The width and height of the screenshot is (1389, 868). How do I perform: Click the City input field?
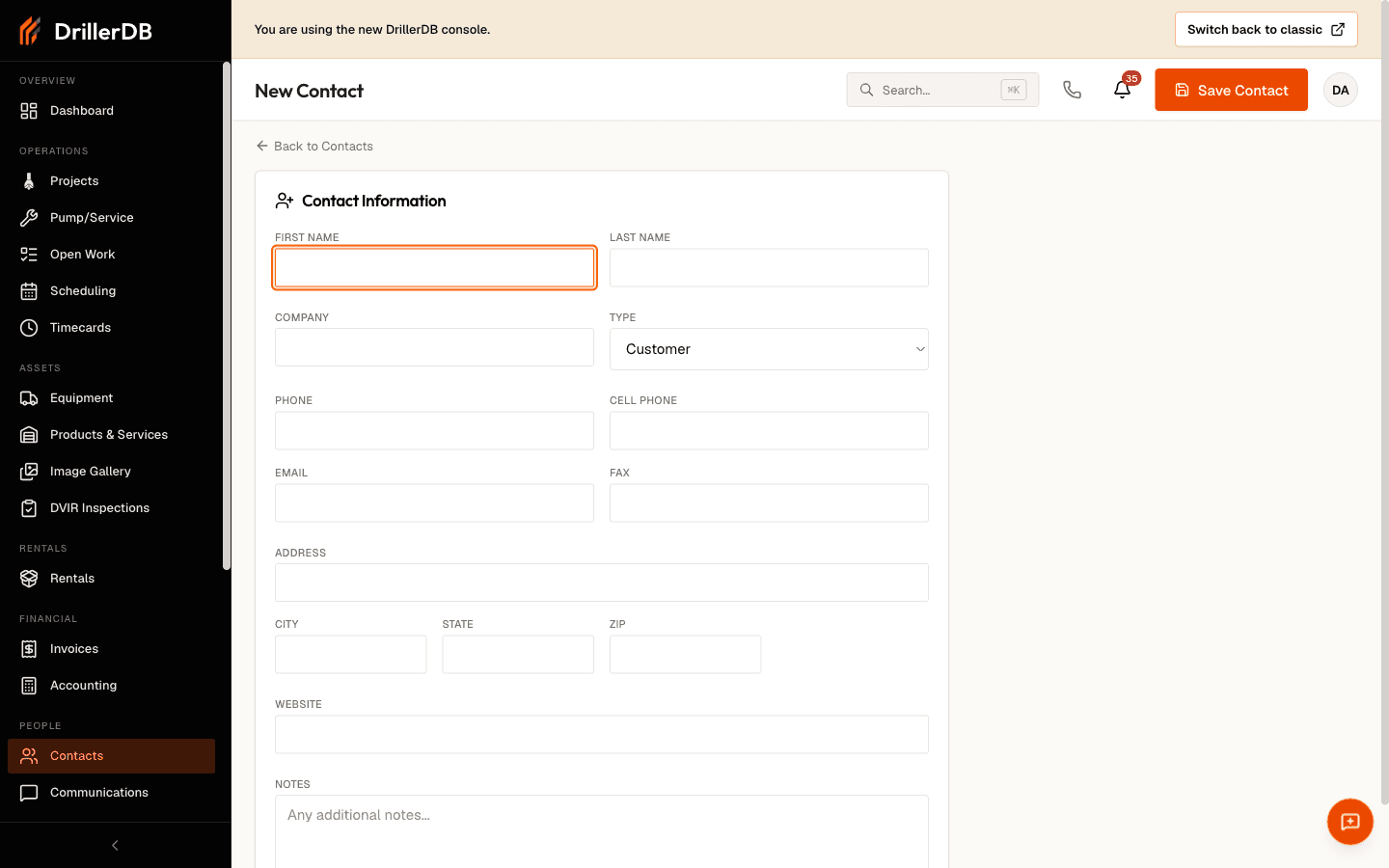click(x=350, y=654)
